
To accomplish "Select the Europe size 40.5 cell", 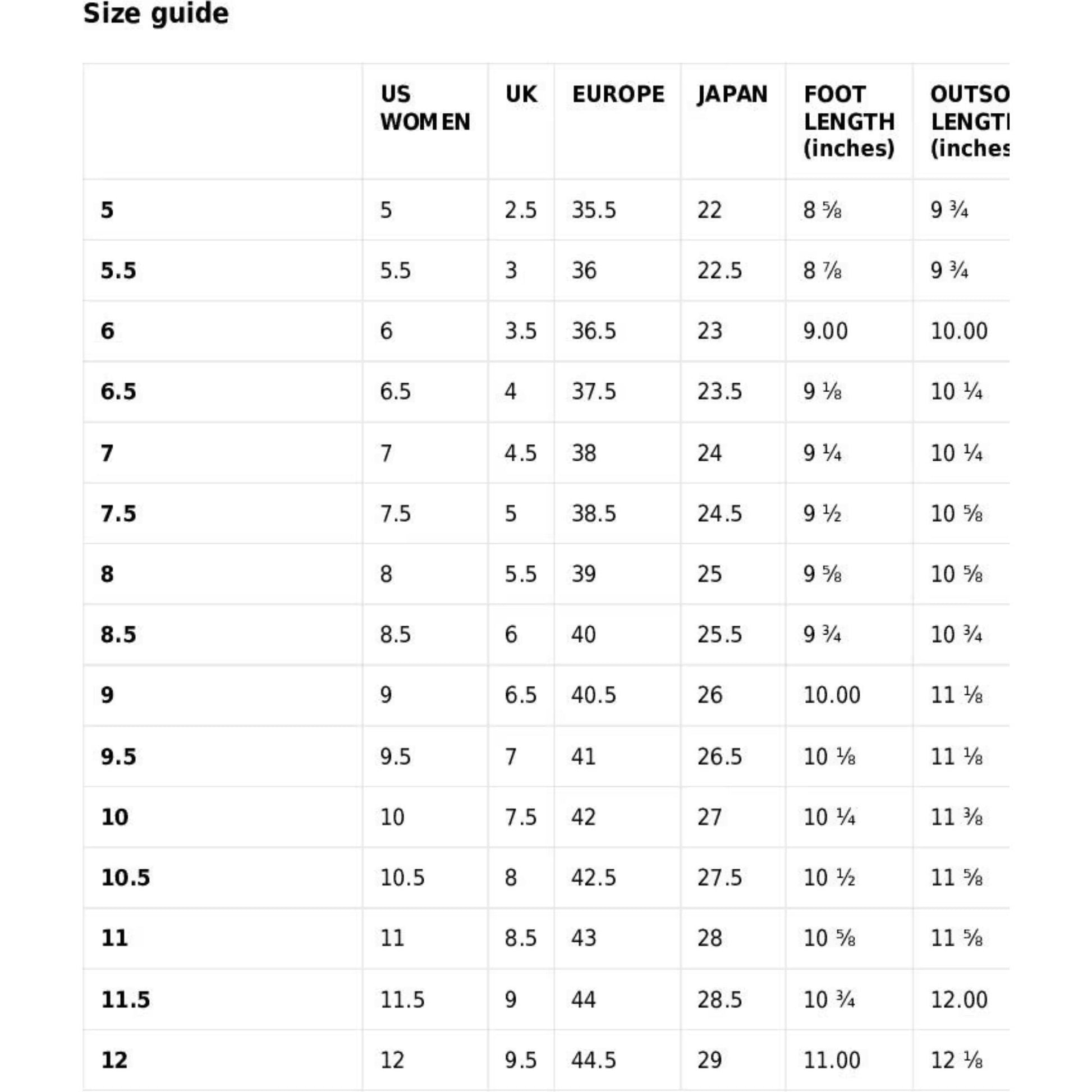I will tap(594, 695).
